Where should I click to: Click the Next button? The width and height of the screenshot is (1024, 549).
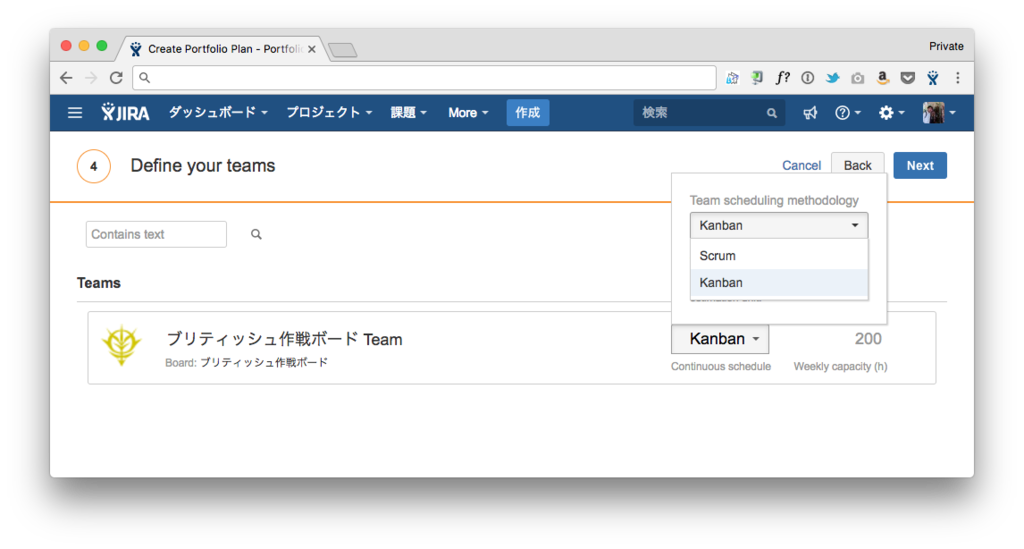pos(920,166)
